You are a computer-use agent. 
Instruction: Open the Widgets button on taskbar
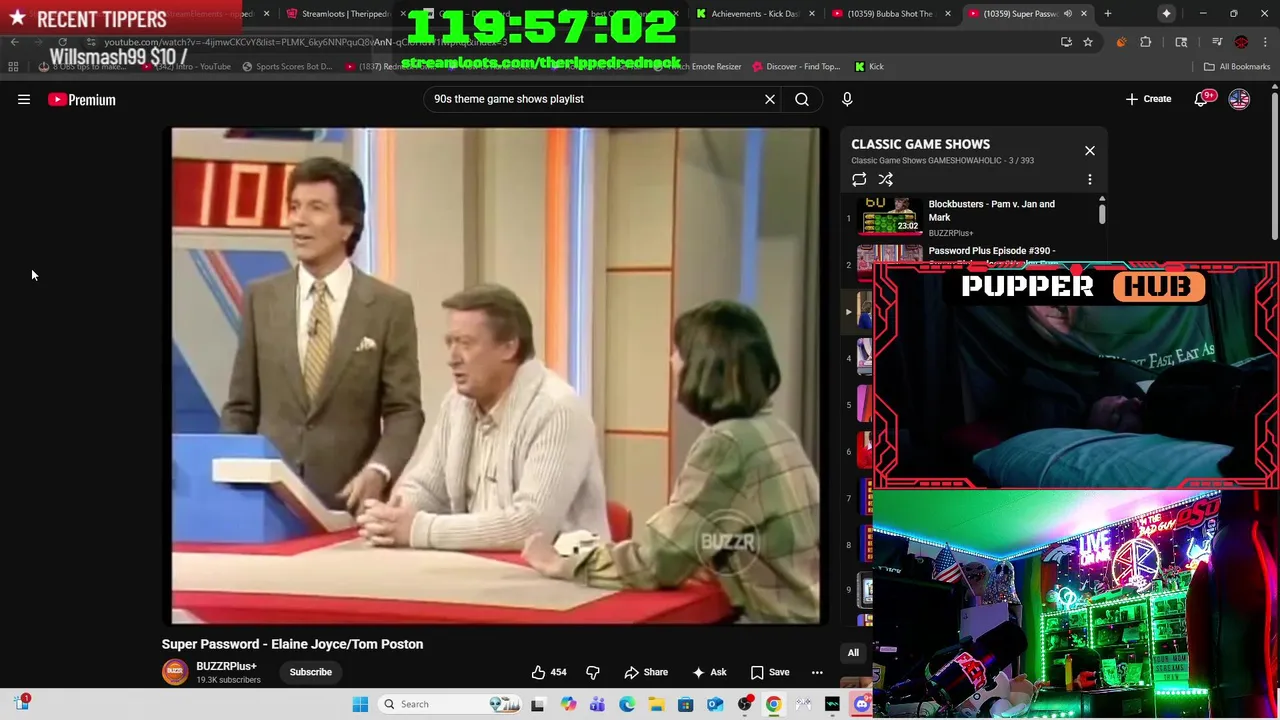(21, 703)
